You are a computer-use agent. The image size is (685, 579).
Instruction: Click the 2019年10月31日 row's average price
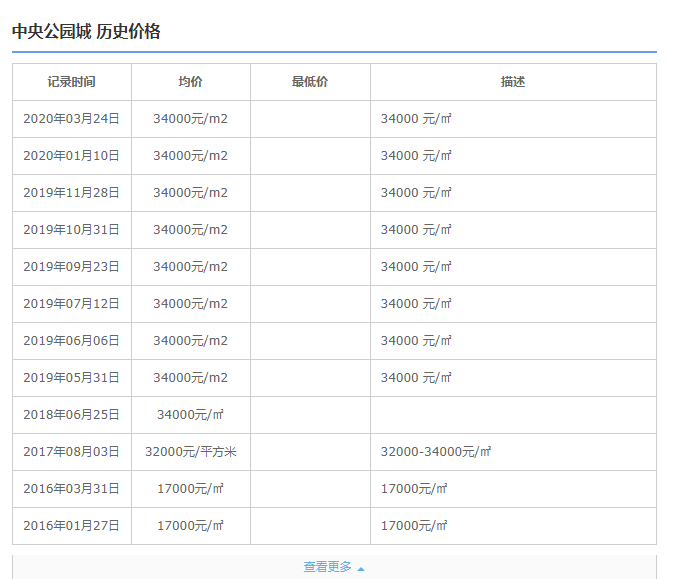pos(190,230)
